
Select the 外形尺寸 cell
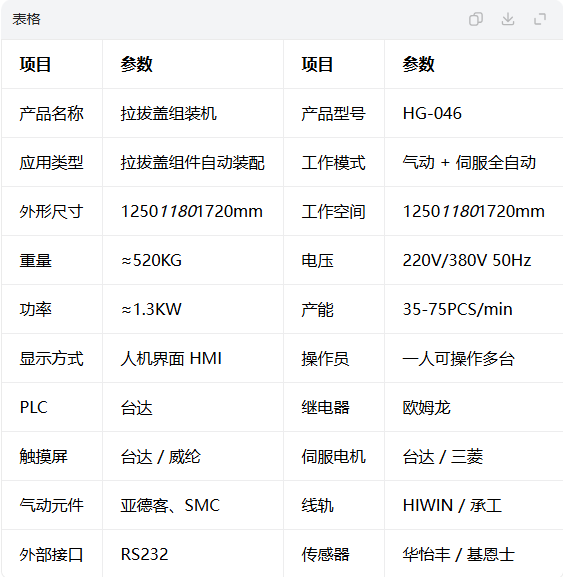pos(52,212)
